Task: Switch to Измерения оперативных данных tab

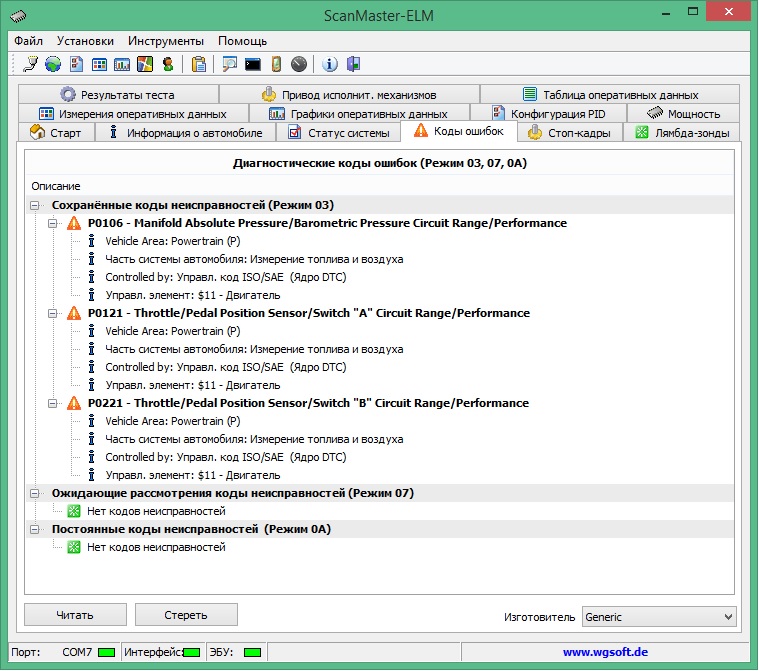Action: [x=134, y=113]
